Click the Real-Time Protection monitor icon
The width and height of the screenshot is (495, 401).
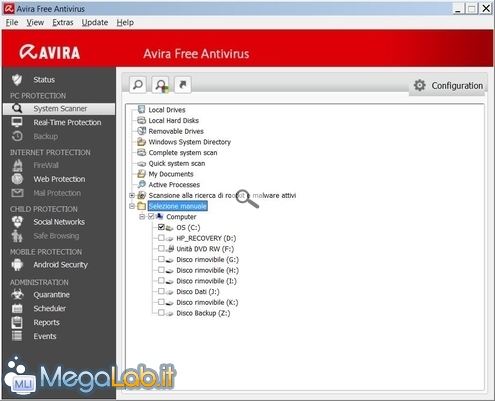(17, 122)
